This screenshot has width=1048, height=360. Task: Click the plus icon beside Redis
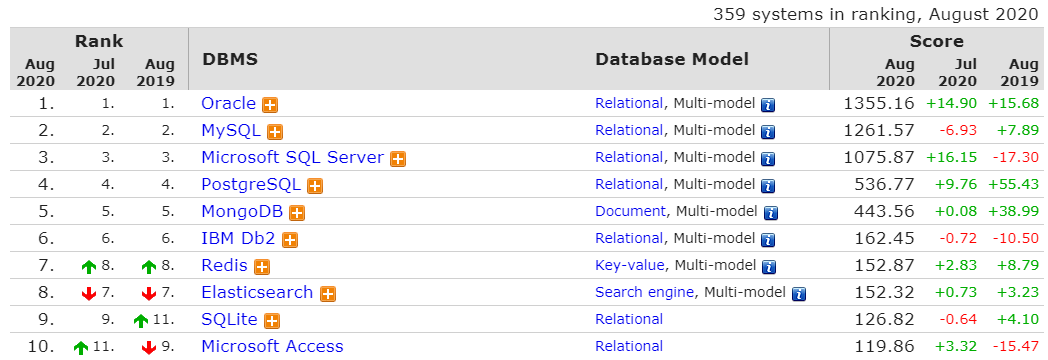tap(262, 267)
